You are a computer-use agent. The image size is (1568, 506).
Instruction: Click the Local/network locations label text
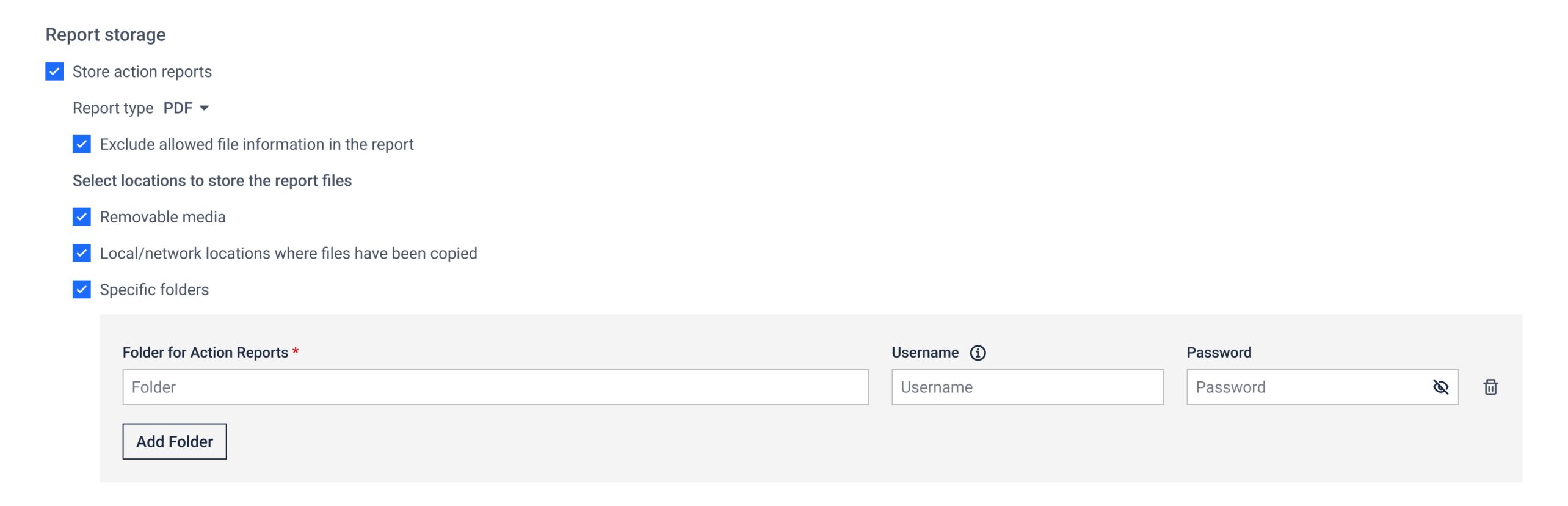click(x=288, y=253)
